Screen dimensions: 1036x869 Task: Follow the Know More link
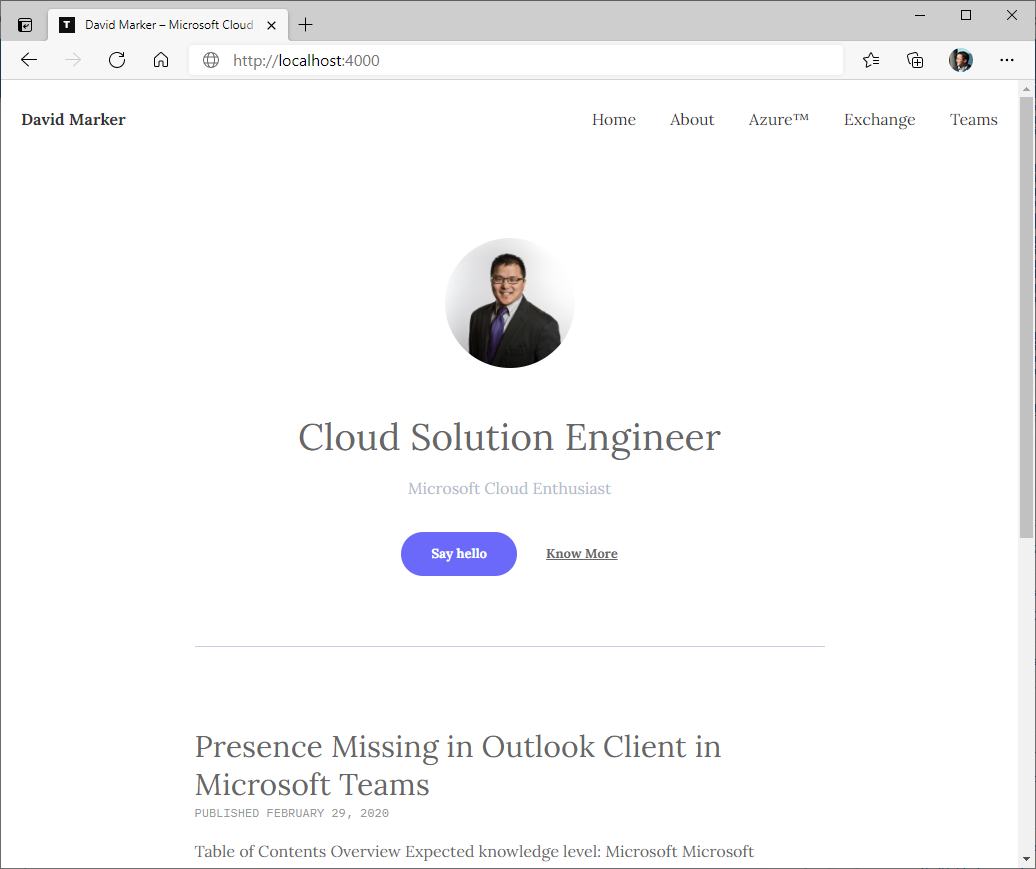(x=581, y=554)
